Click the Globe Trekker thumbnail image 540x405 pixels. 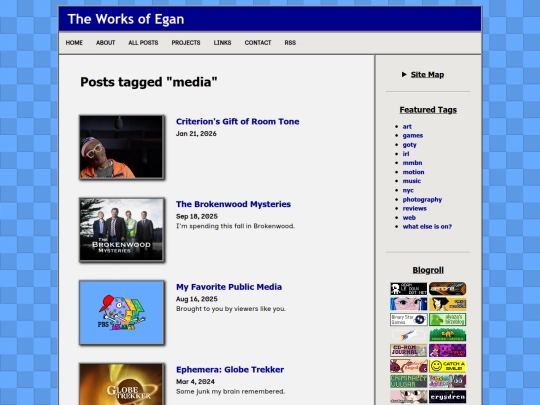click(x=122, y=384)
